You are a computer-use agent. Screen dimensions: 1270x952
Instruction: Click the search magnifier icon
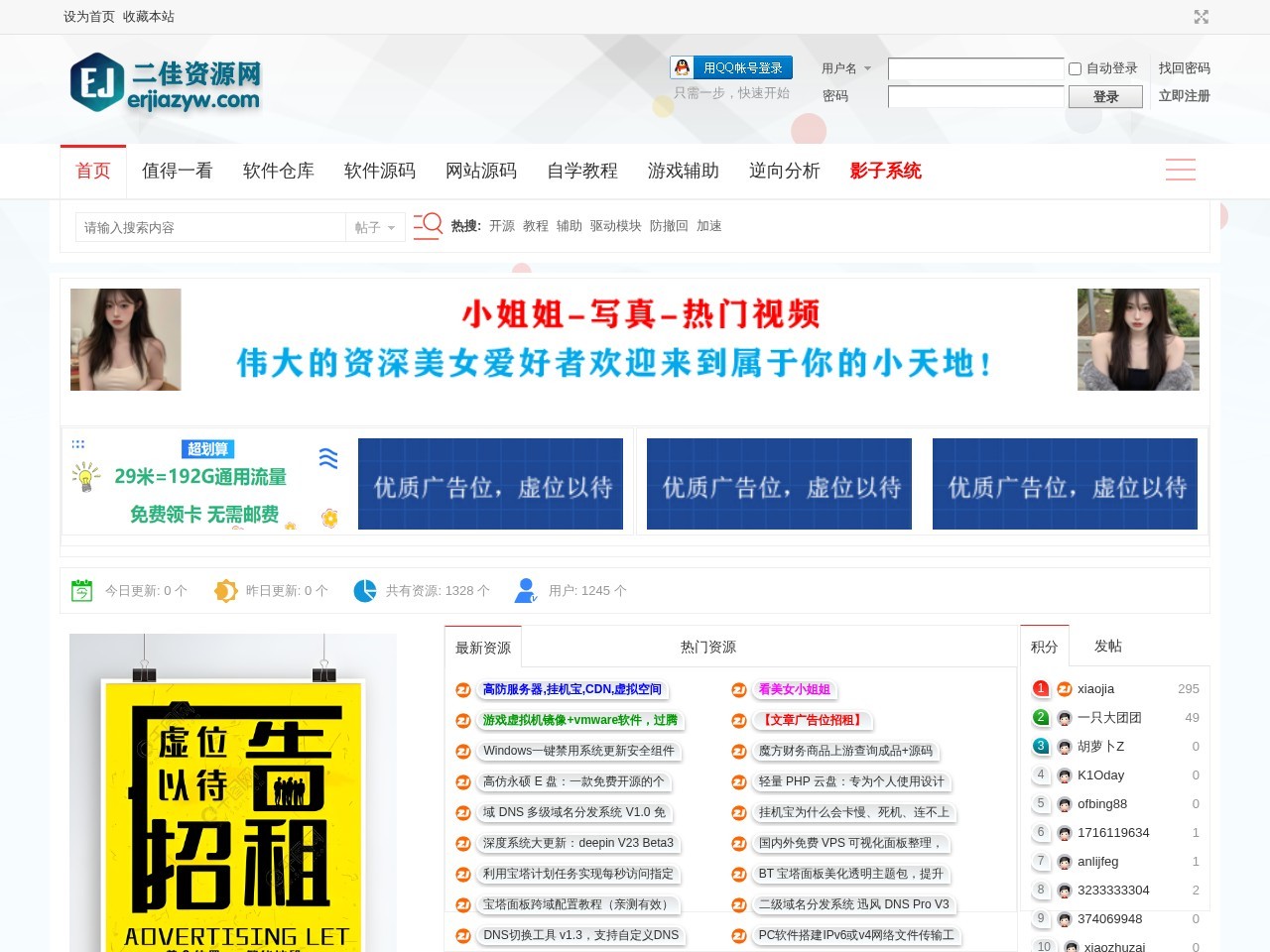tap(428, 226)
